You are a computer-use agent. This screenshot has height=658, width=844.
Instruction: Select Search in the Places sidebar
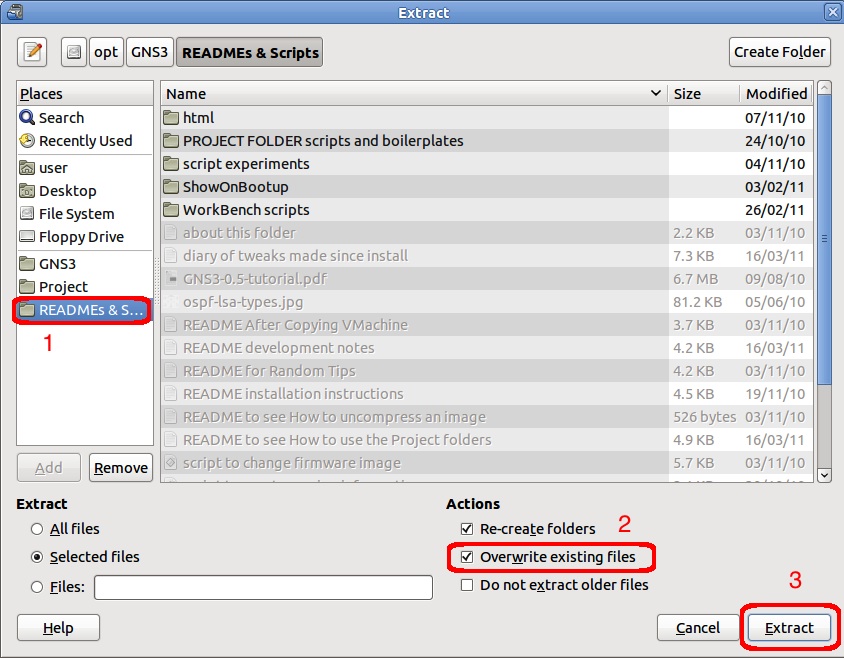[x=60, y=118]
